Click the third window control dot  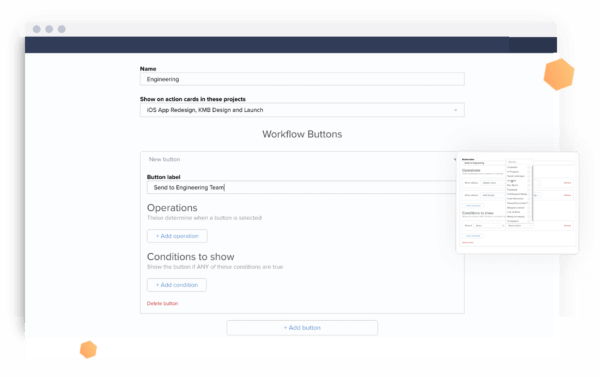click(x=62, y=29)
